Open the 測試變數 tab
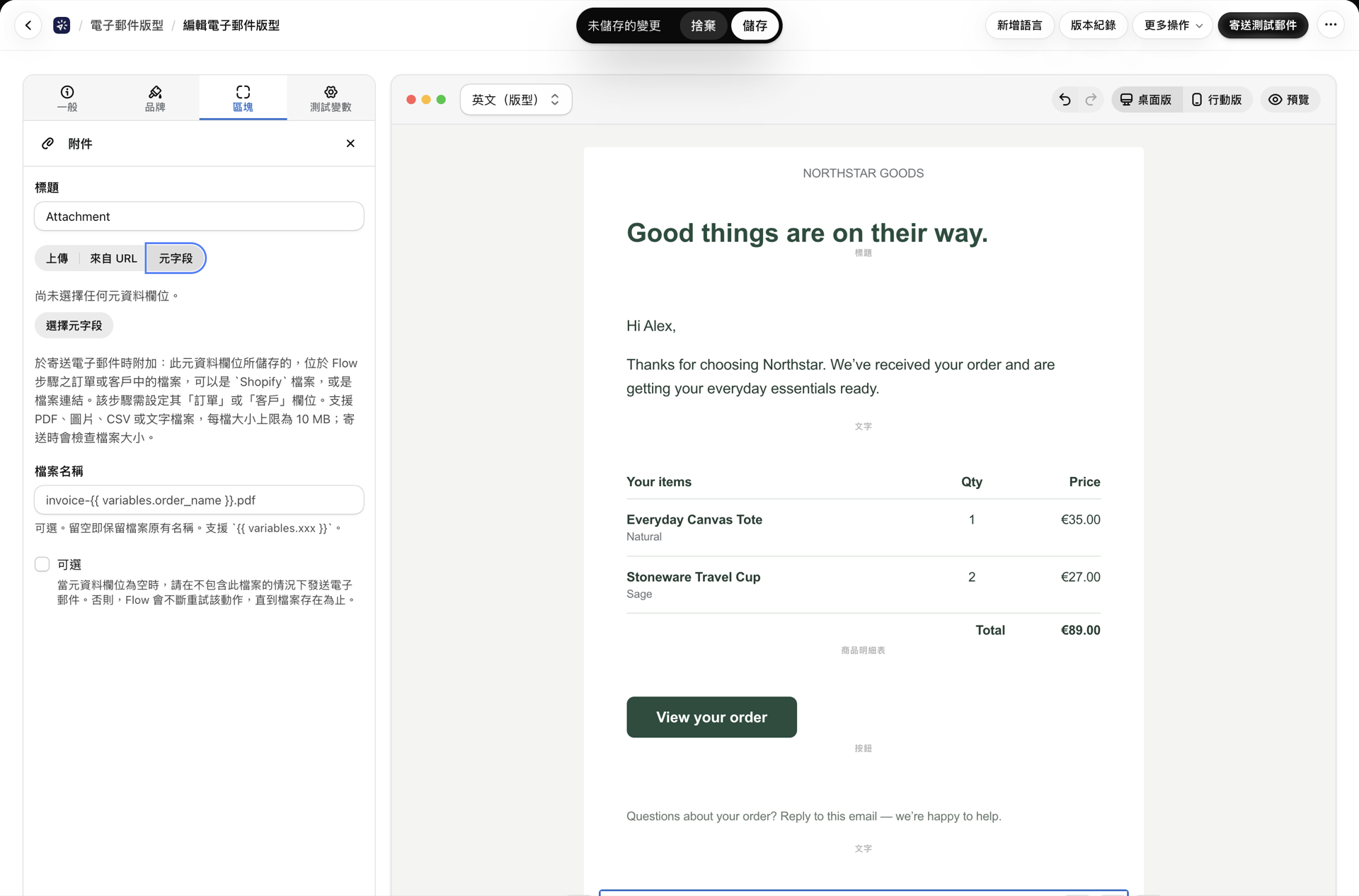 331,98
